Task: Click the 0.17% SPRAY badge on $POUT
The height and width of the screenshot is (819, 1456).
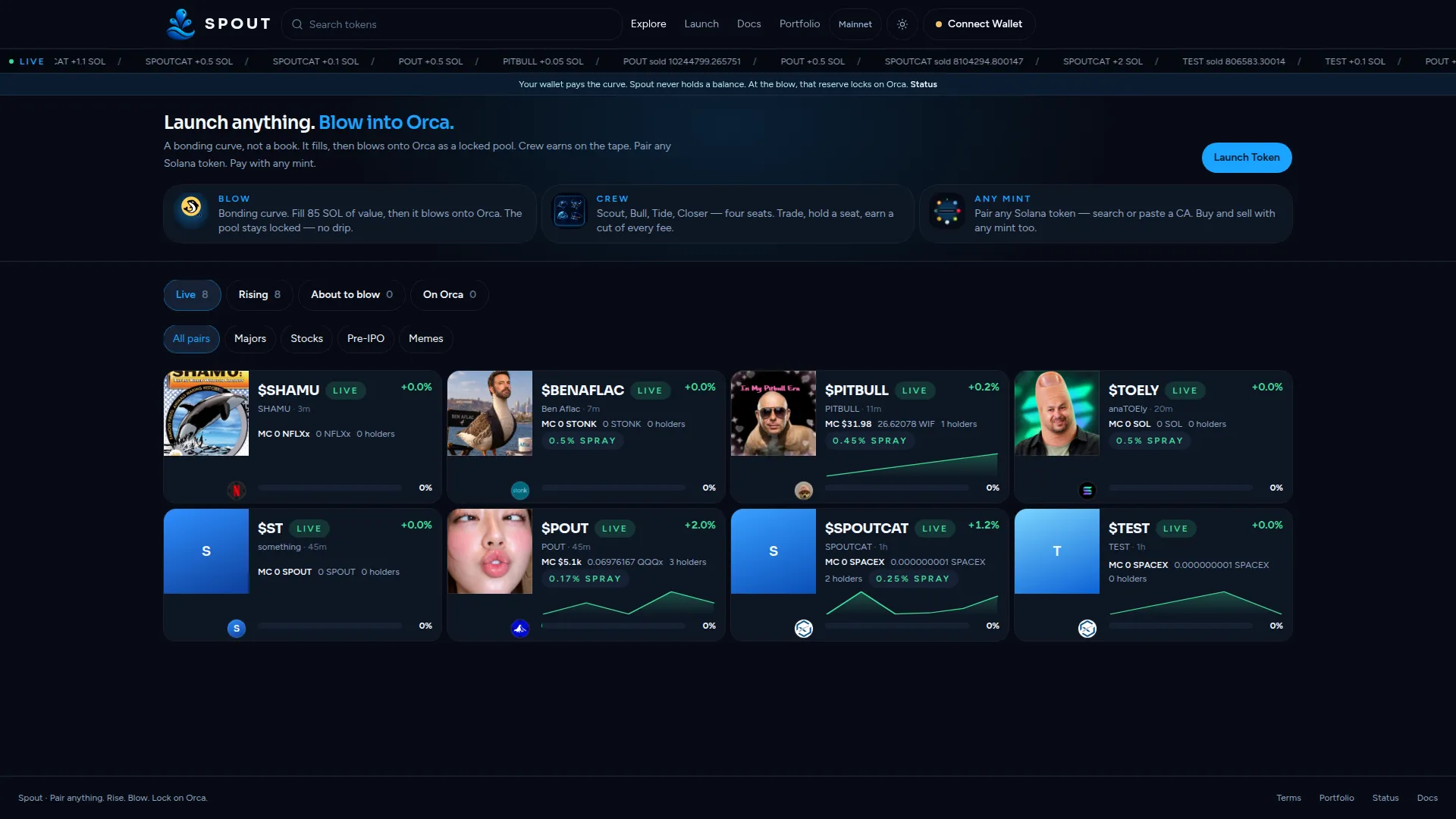Action: coord(585,579)
